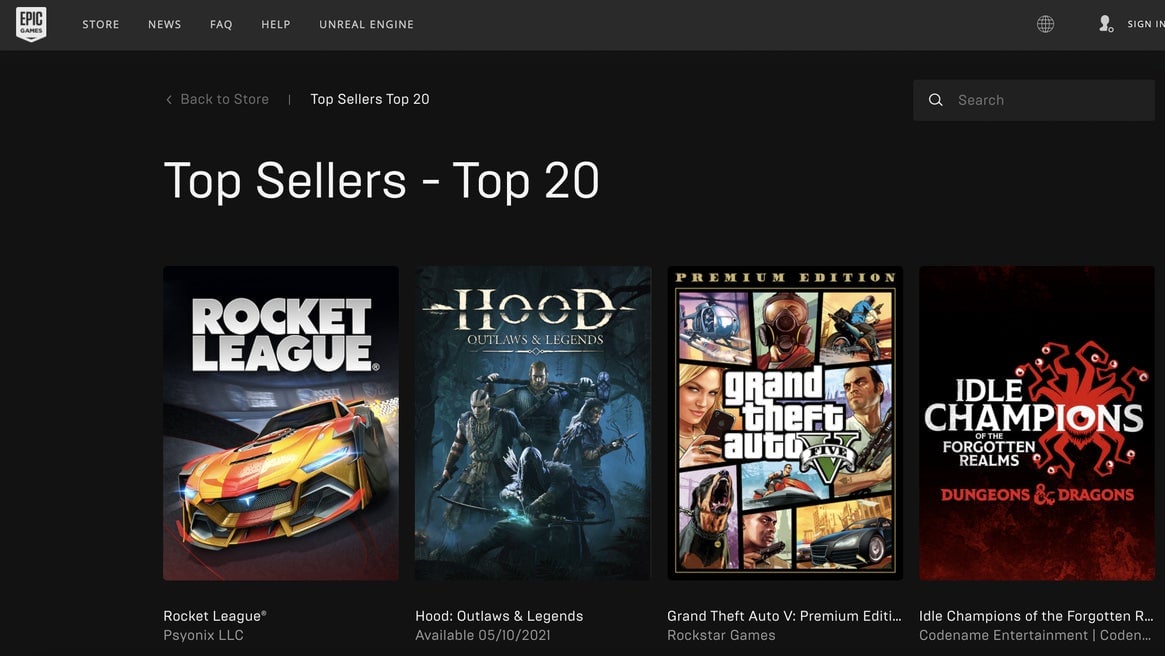Open the language selection globe icon
This screenshot has height=656, width=1165.
pos(1045,23)
